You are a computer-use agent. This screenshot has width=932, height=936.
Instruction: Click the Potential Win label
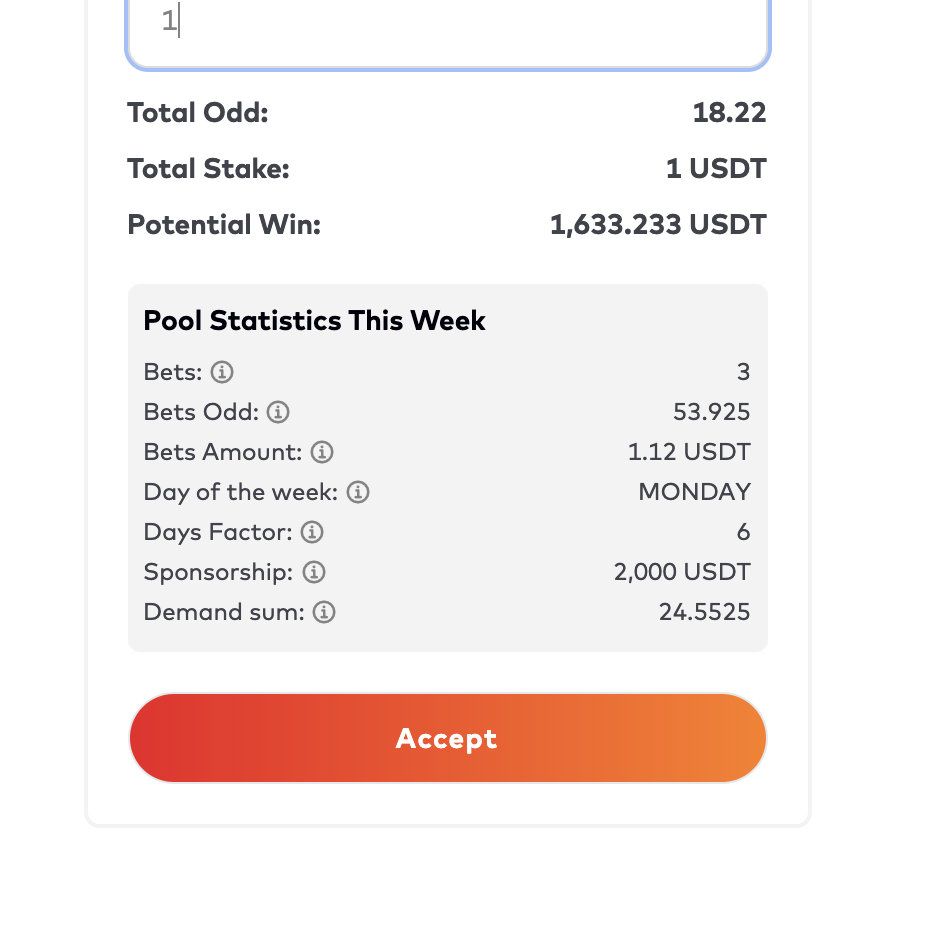click(x=224, y=225)
